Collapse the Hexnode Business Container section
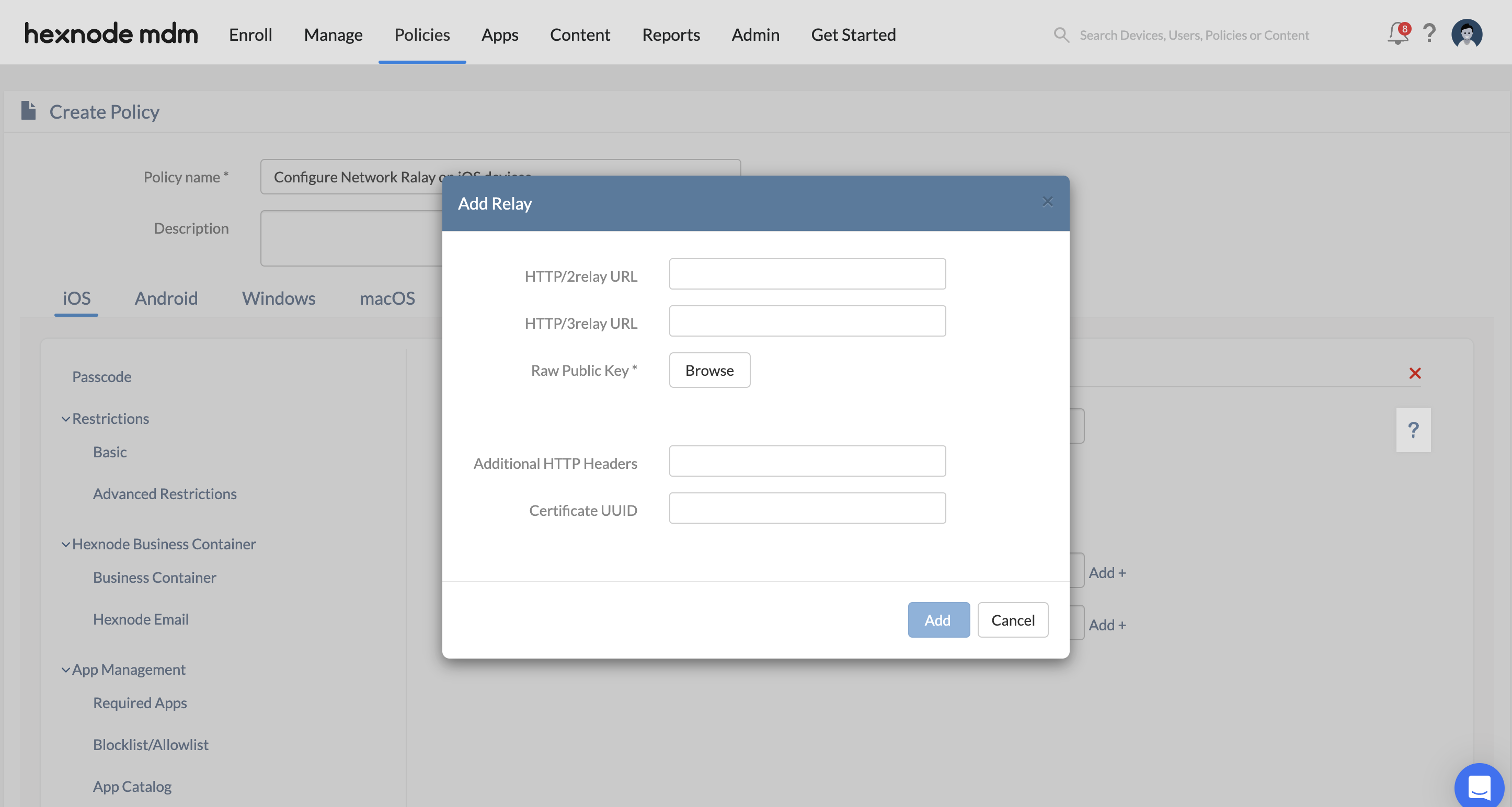Viewport: 1512px width, 807px height. 66,545
